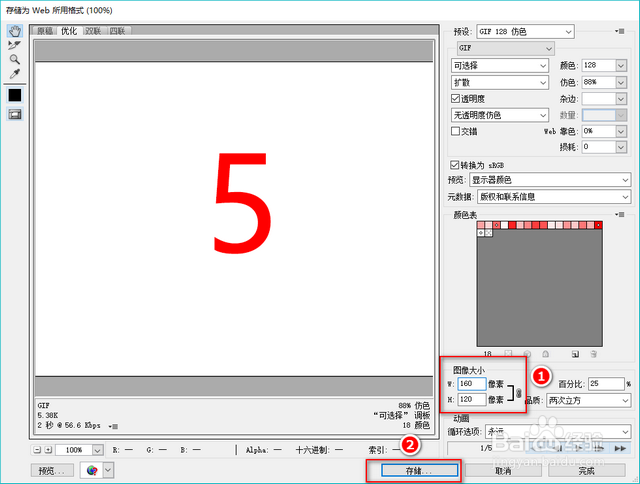The image size is (640, 484).
Task: Click the lock selected color icon
Action: pos(546,354)
